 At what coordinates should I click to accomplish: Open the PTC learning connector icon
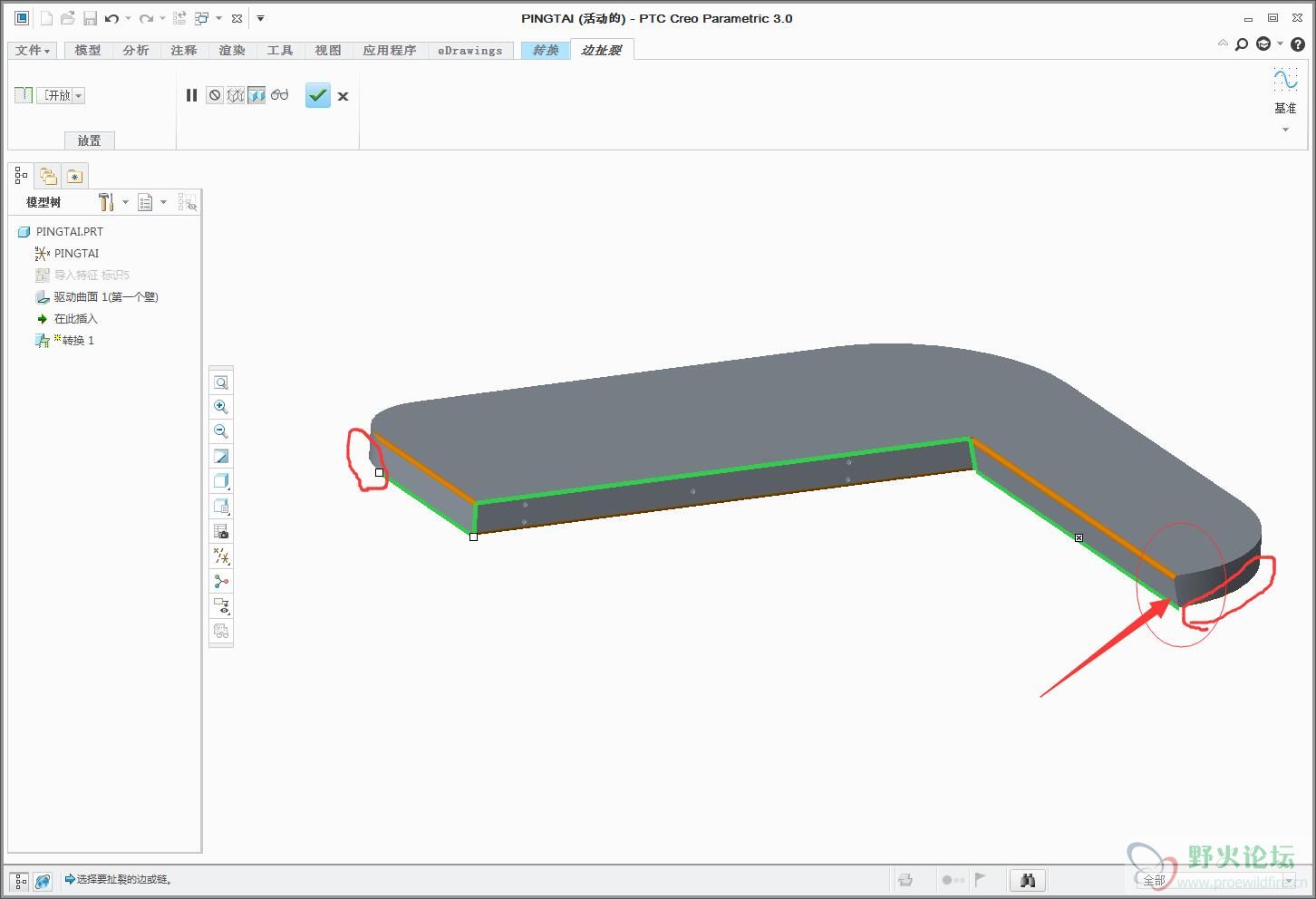tap(1263, 43)
